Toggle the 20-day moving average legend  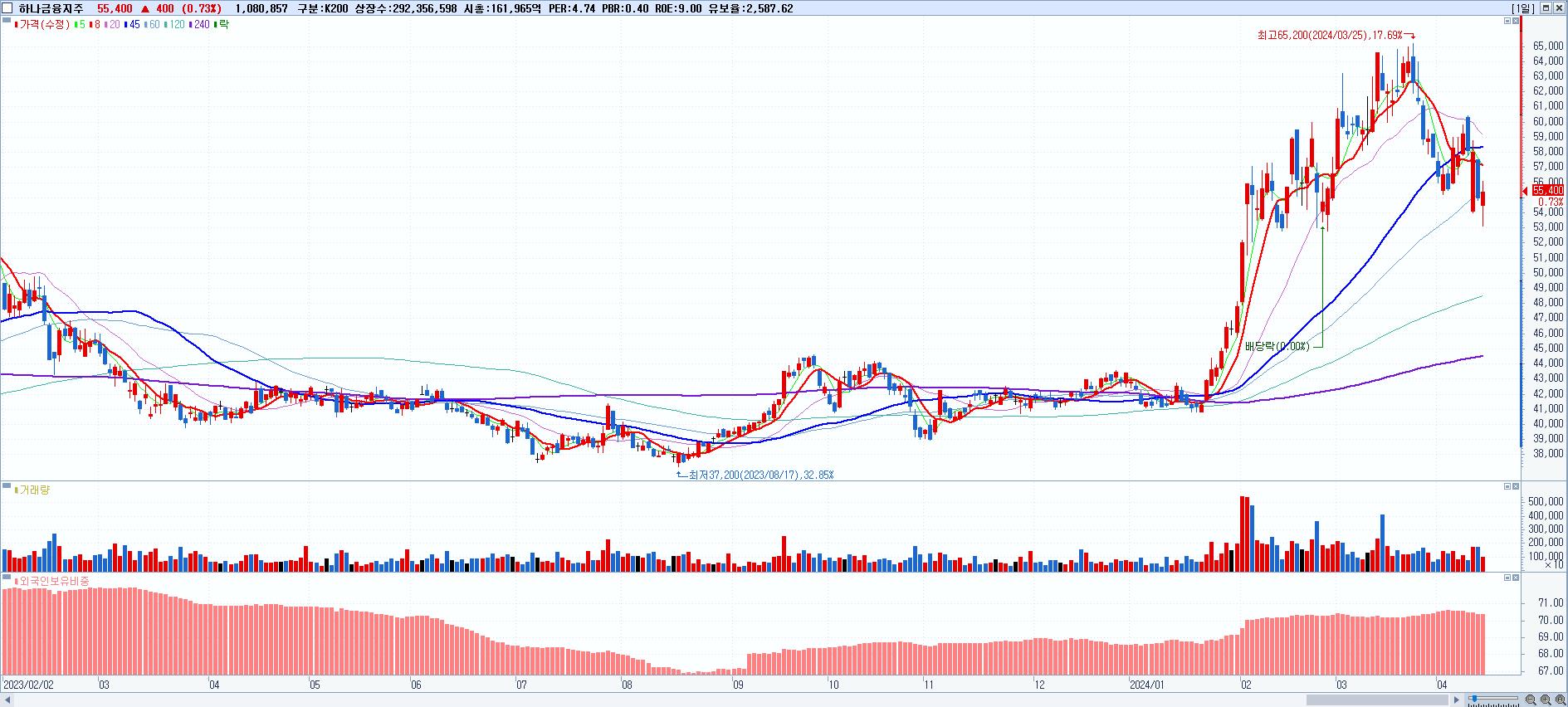pyautogui.click(x=112, y=24)
